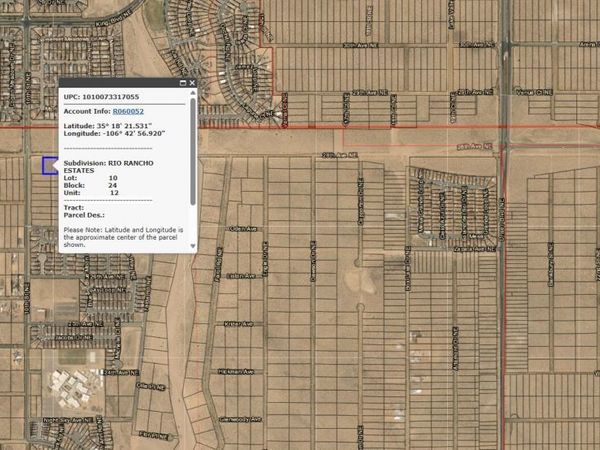Open account link R060052
This screenshot has width=600, height=450.
[128, 111]
